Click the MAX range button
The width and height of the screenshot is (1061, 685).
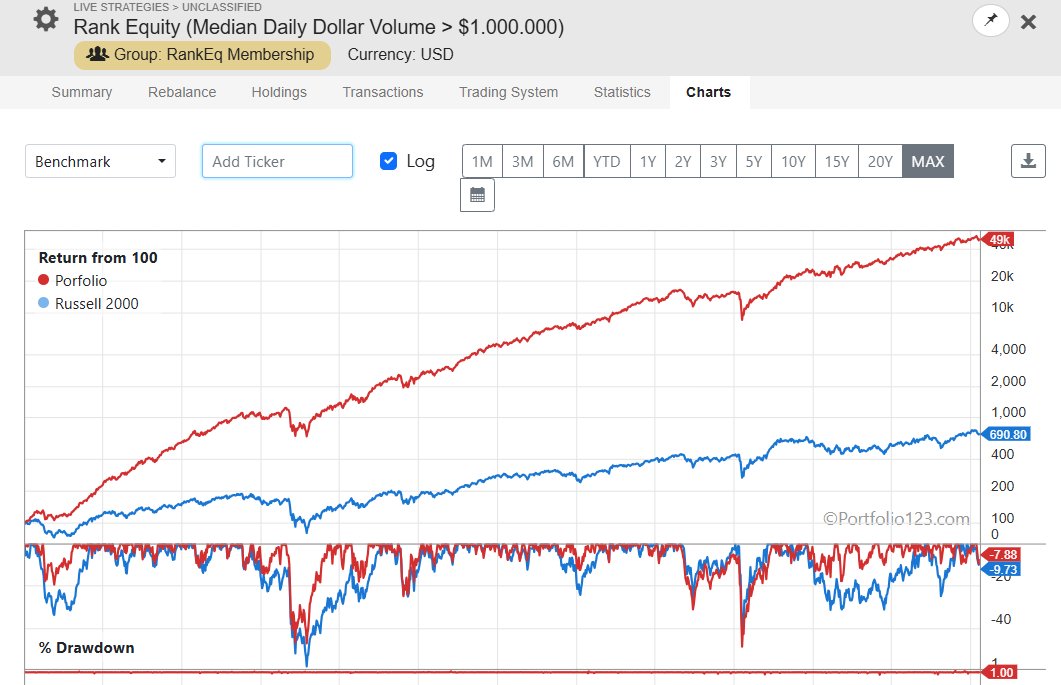tap(927, 161)
